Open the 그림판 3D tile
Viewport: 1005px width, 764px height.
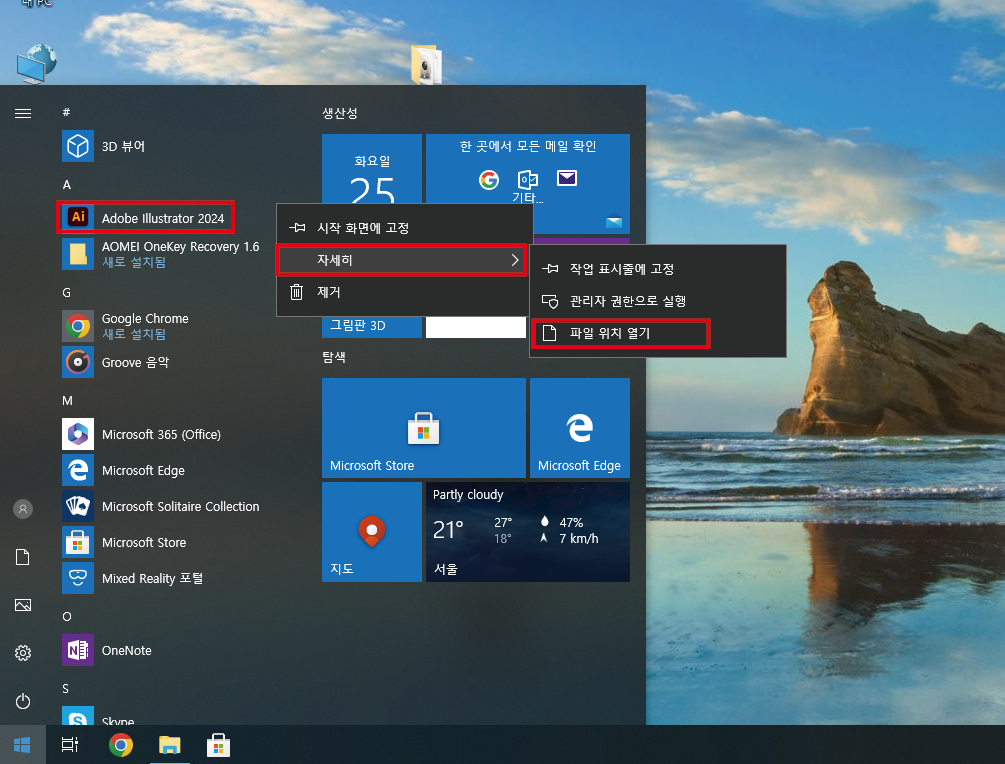(x=372, y=326)
